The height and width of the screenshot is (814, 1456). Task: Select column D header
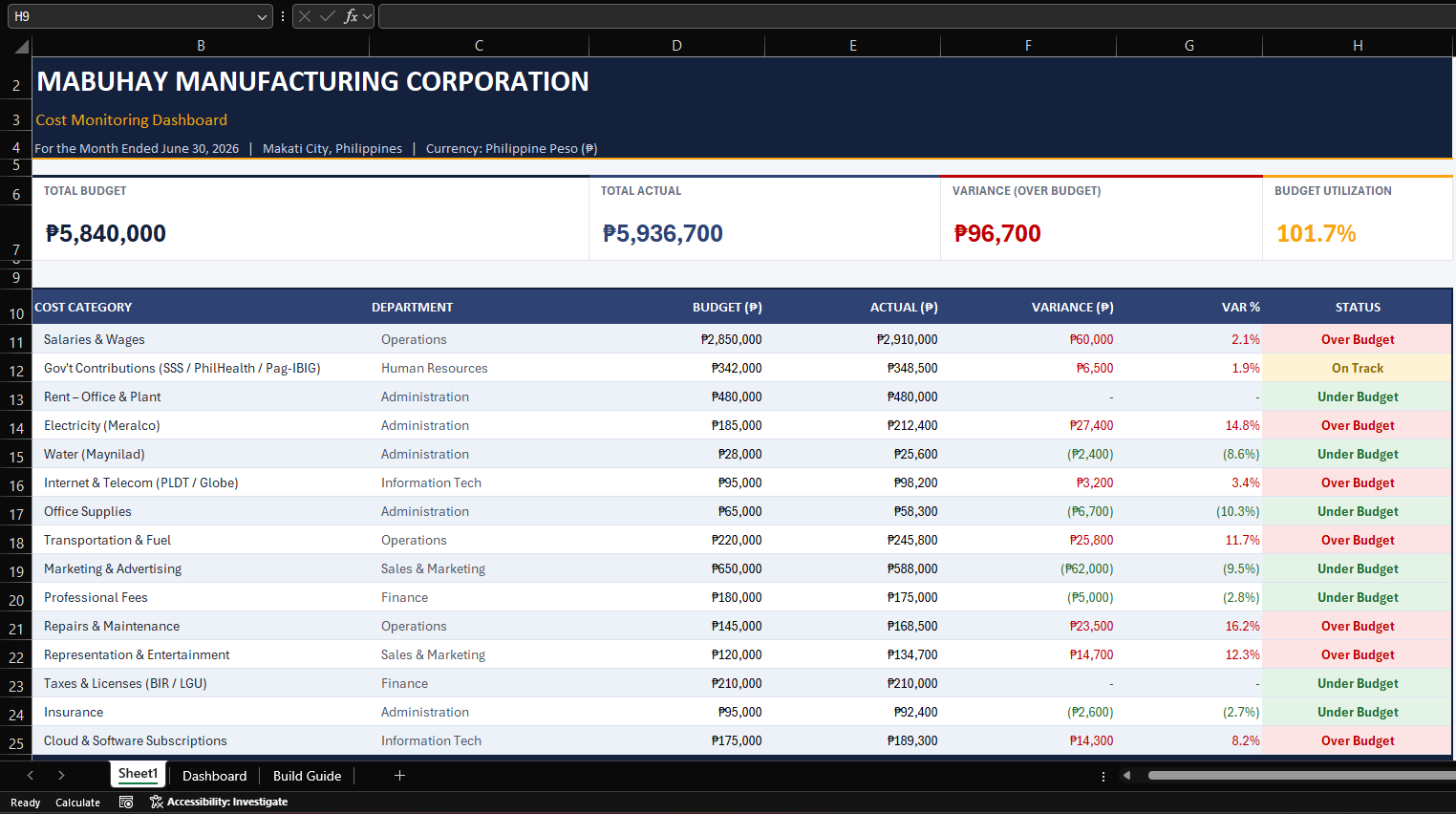point(676,45)
